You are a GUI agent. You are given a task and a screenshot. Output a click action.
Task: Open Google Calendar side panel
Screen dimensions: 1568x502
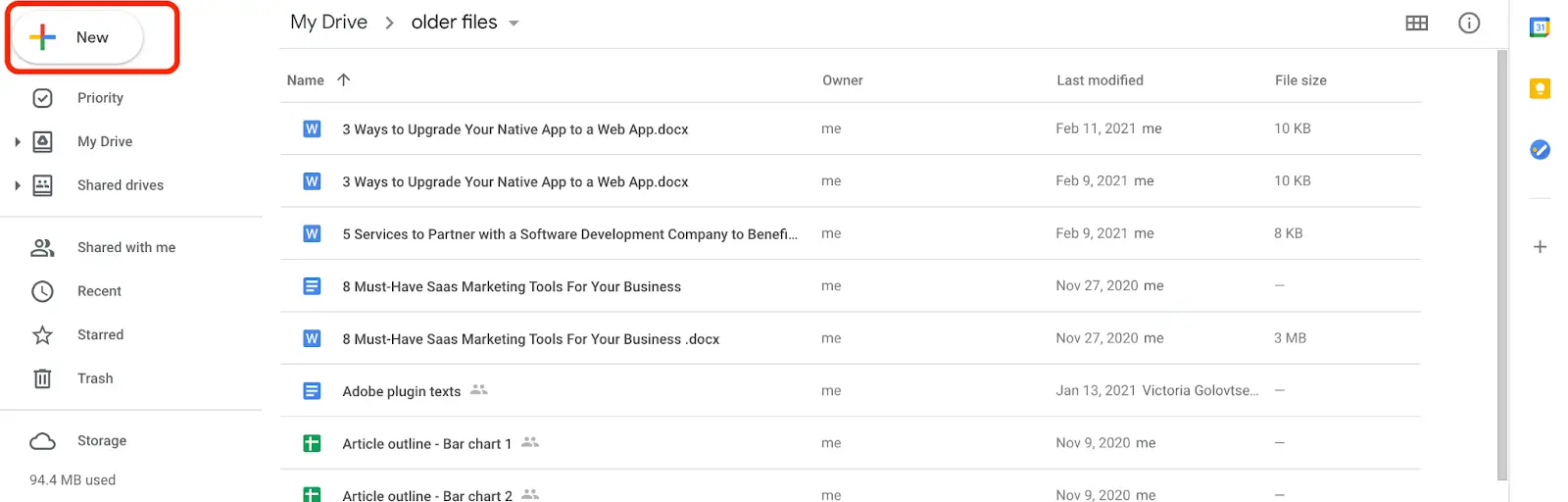click(x=1540, y=27)
